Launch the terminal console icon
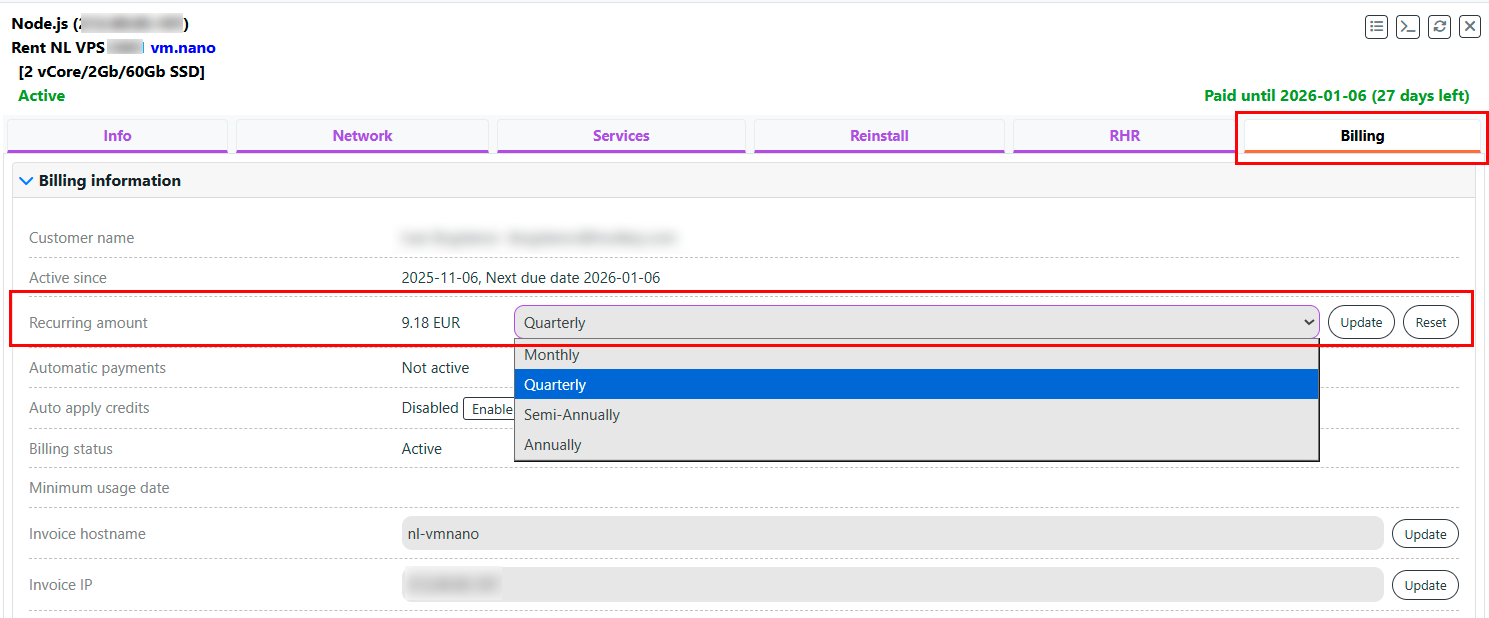This screenshot has height=618, width=1489. pos(1408,27)
